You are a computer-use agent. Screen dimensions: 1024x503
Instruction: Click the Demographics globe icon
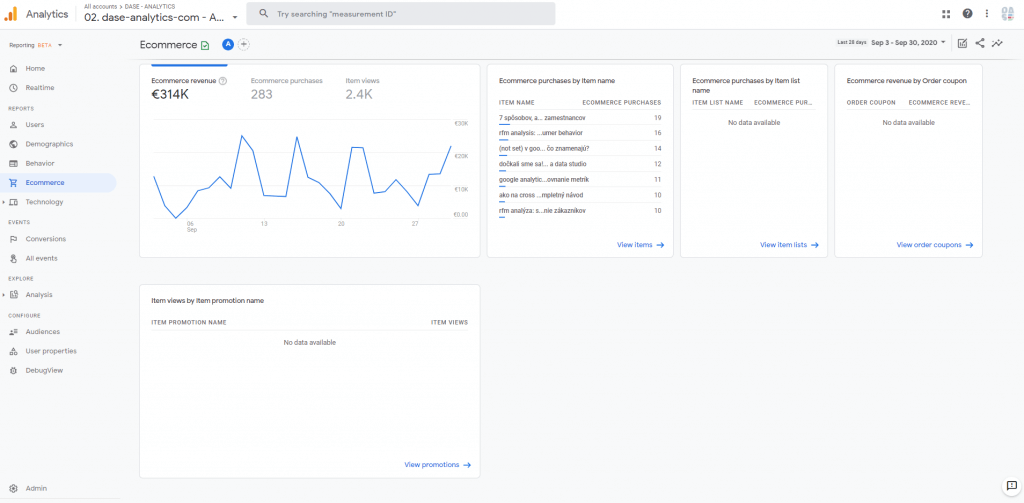(x=13, y=144)
